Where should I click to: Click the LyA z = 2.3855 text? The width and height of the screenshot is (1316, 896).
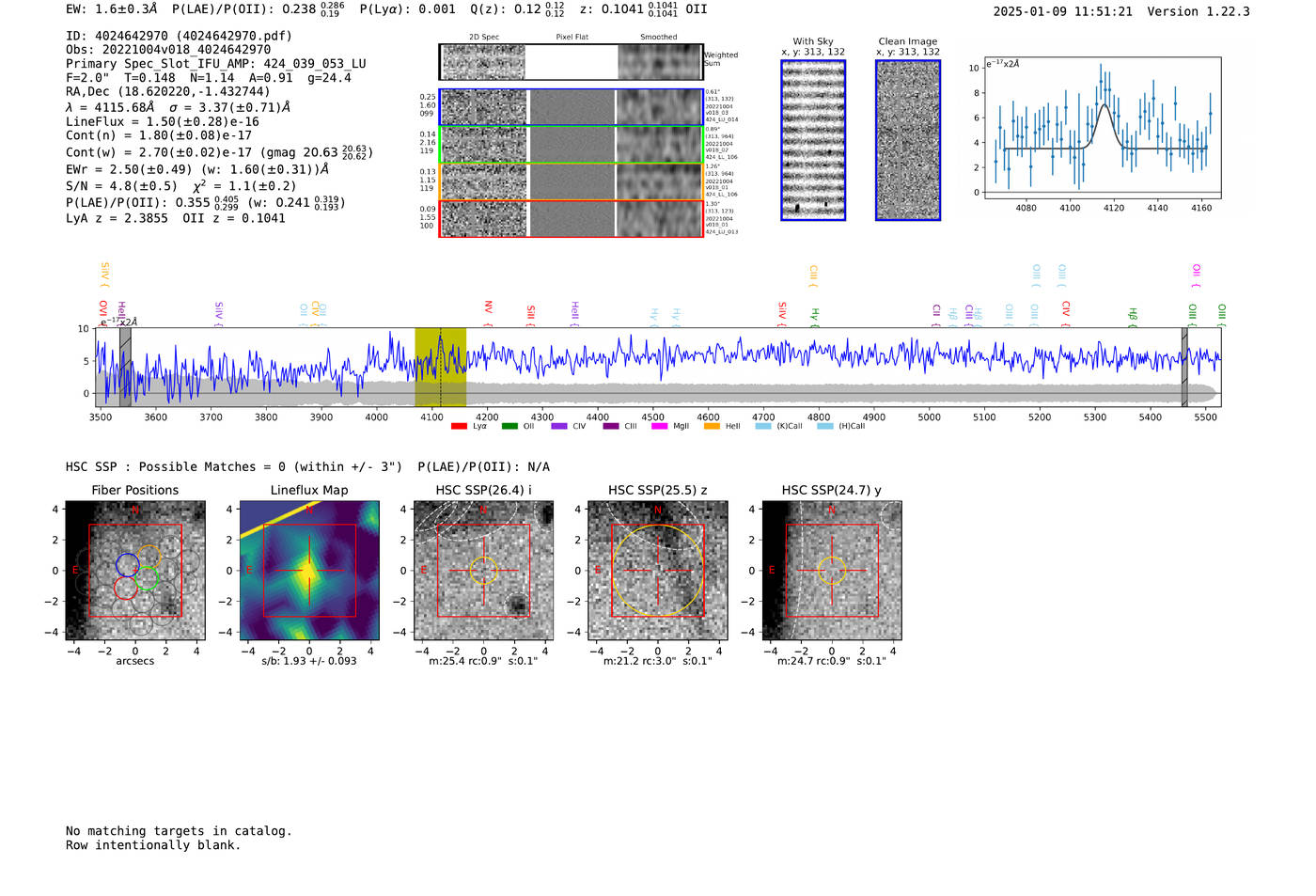pyautogui.click(x=117, y=218)
